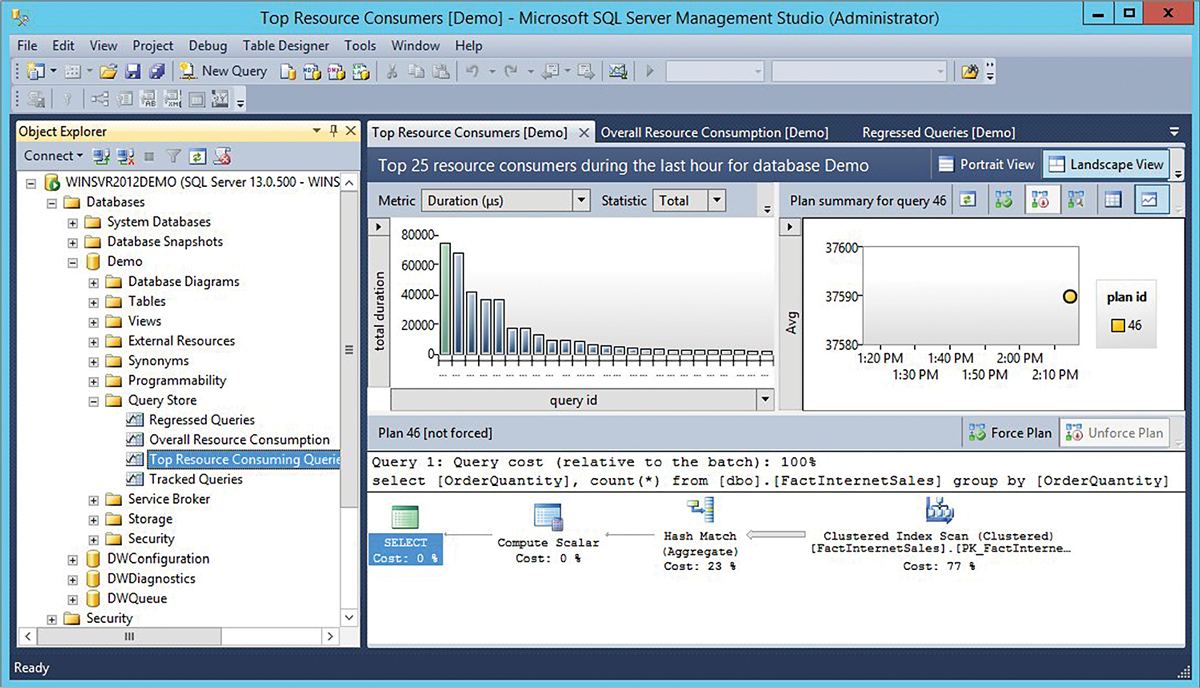Expand the DWConfiguration database node
Screen dimensions: 1200x688
point(73,559)
